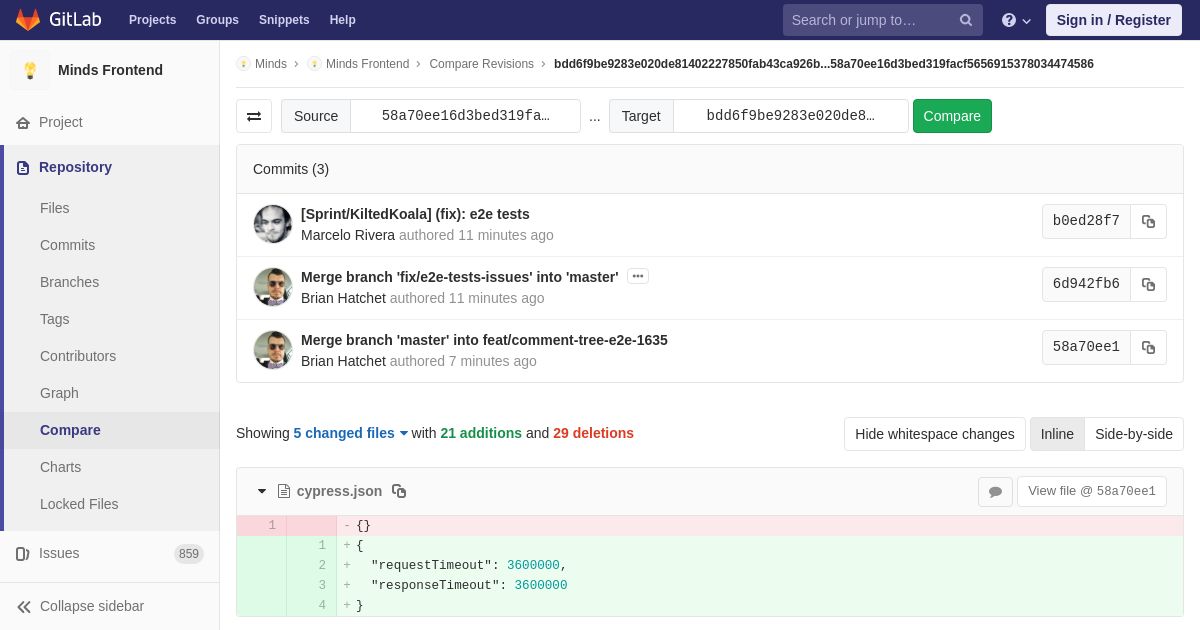
Task: Click Marcelo Rivera's avatar
Action: 273,224
